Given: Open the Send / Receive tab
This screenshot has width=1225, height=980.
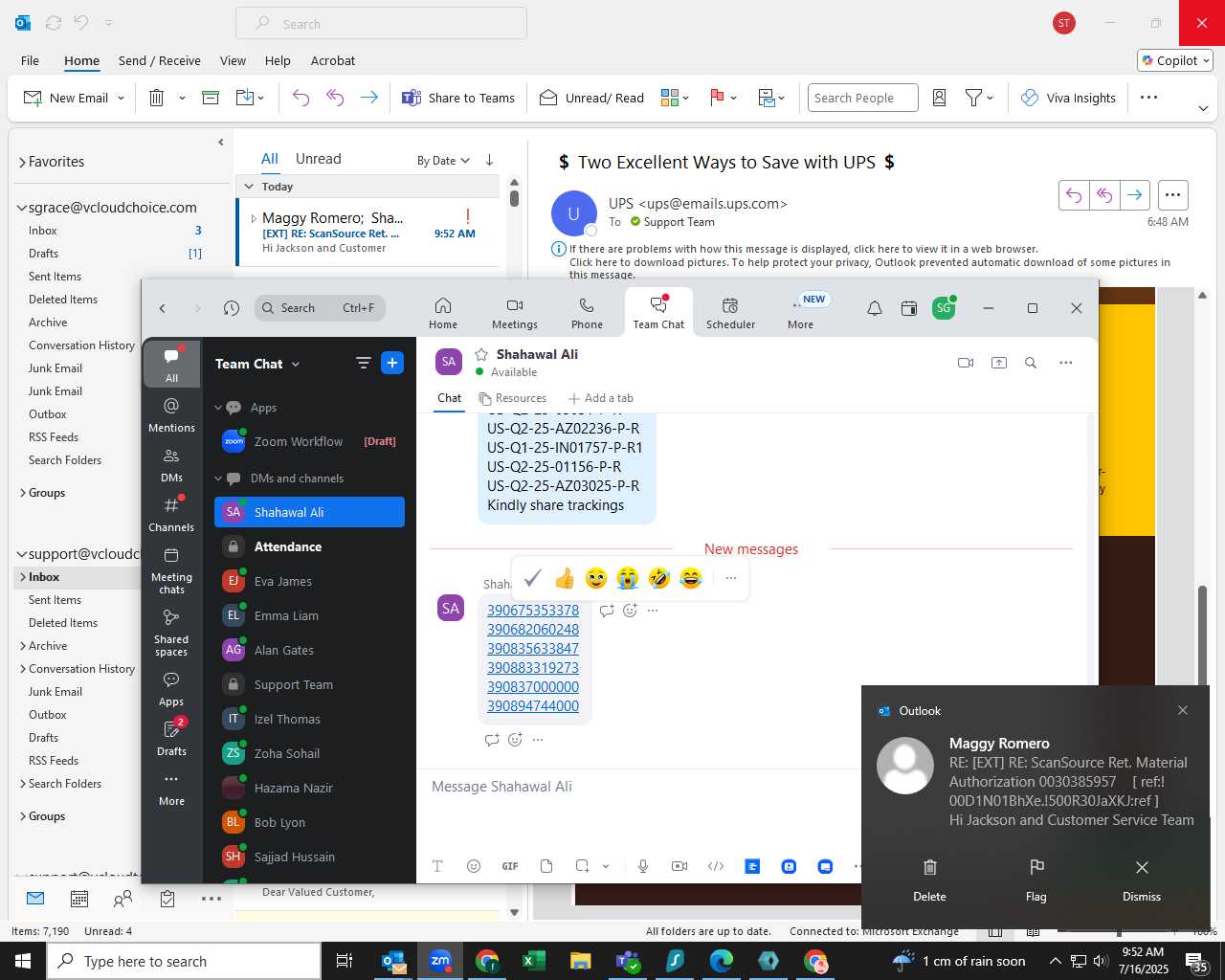Looking at the screenshot, I should pyautogui.click(x=160, y=60).
